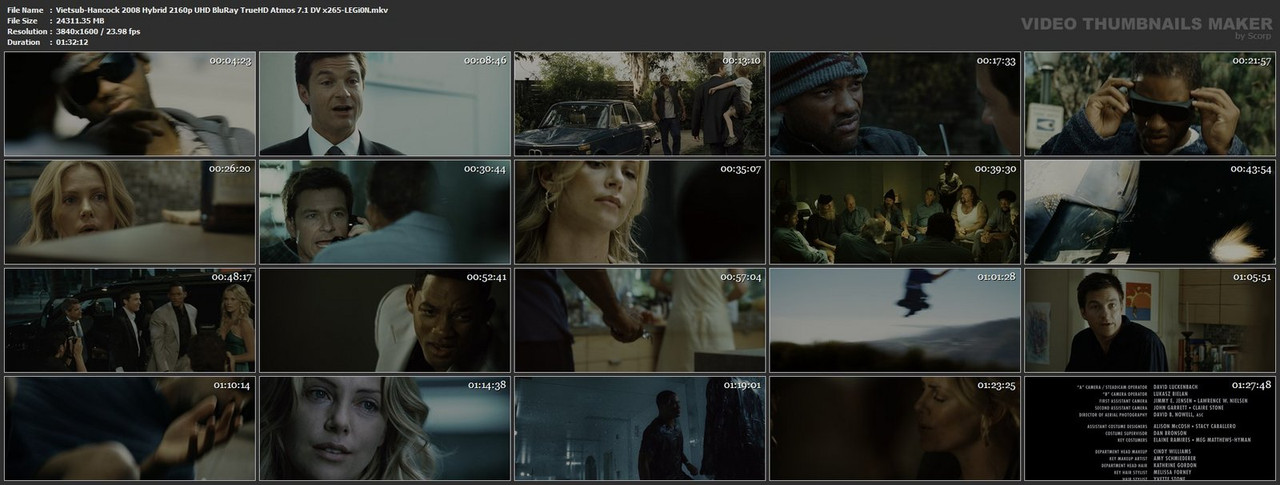Open the thumbnail timestamped 00:52:41
This screenshot has height=485, width=1280.
click(384, 320)
